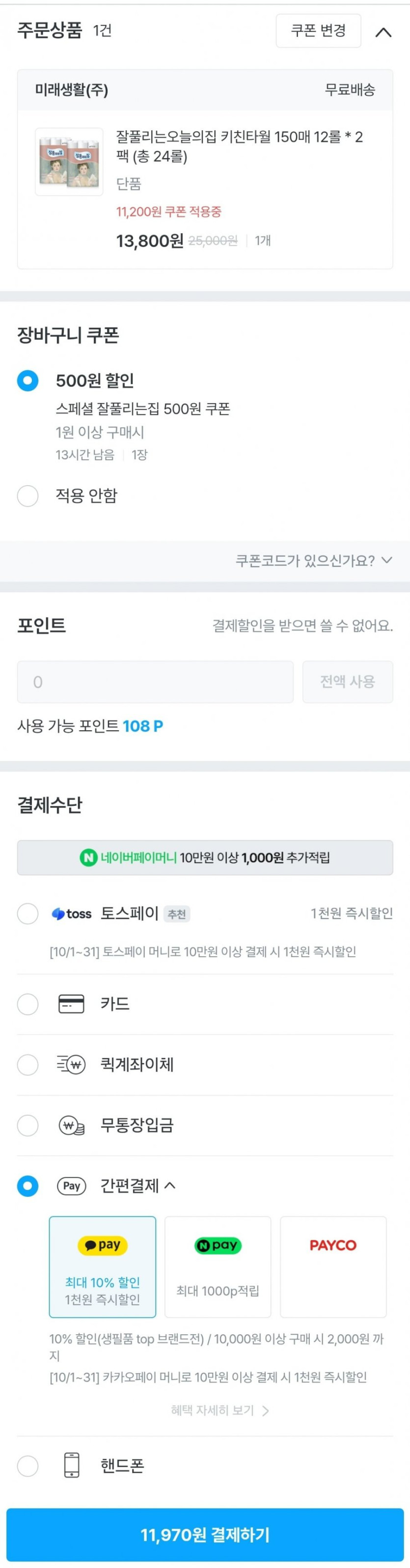The height and width of the screenshot is (1568, 410).
Task: Click the mobile phone payment icon
Action: 71,1465
